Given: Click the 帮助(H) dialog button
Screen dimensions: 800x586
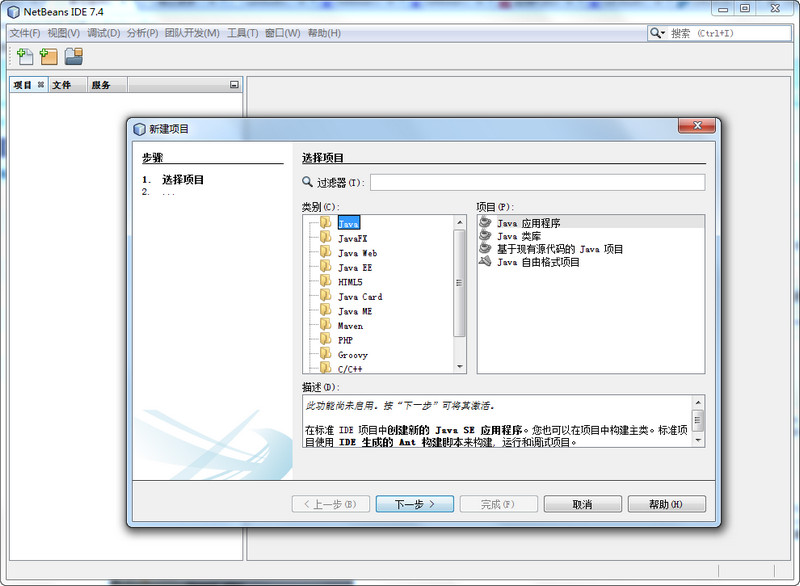Looking at the screenshot, I should (667, 504).
